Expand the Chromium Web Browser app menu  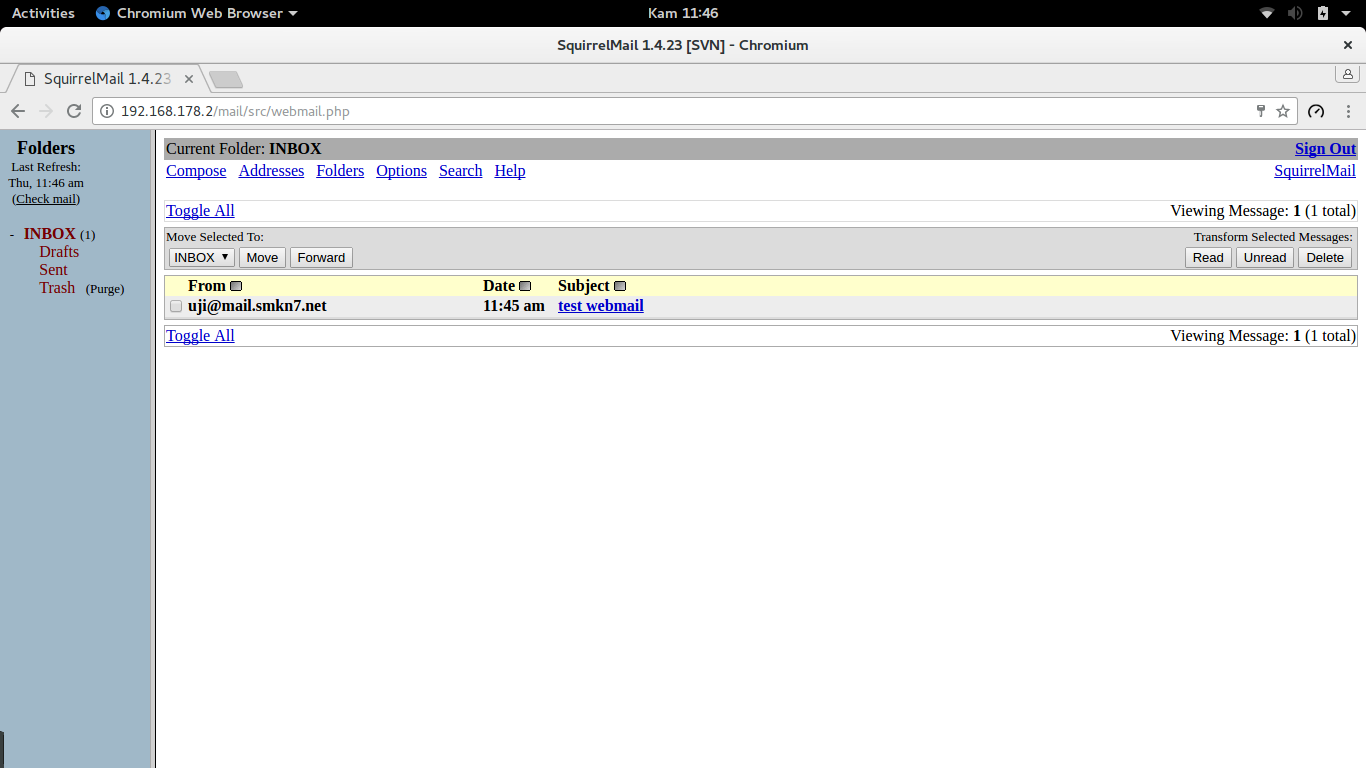click(197, 13)
